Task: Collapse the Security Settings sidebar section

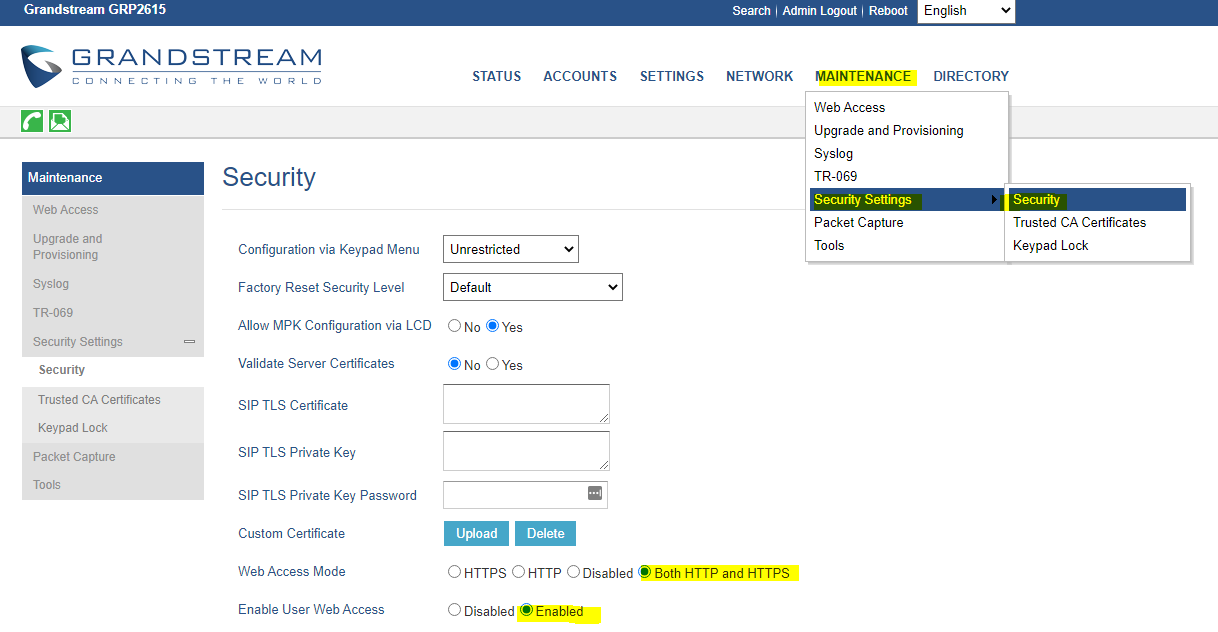Action: 189,342
